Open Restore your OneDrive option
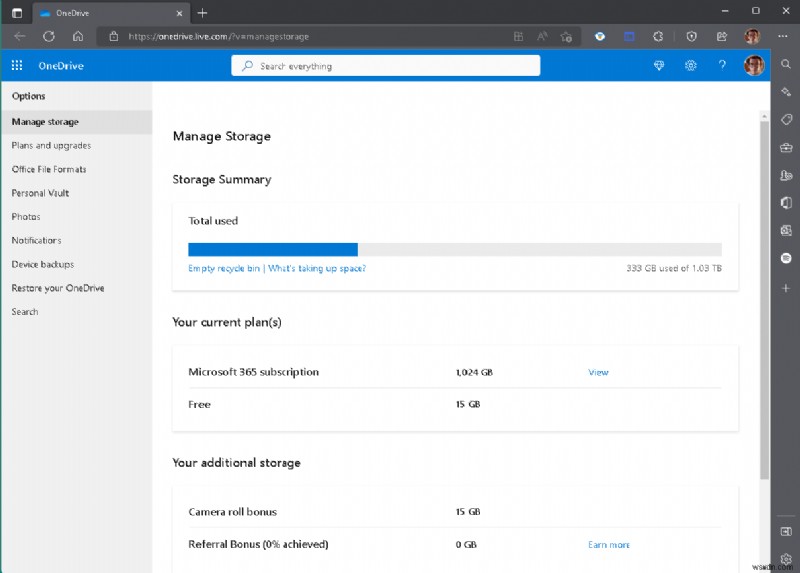 coord(58,288)
